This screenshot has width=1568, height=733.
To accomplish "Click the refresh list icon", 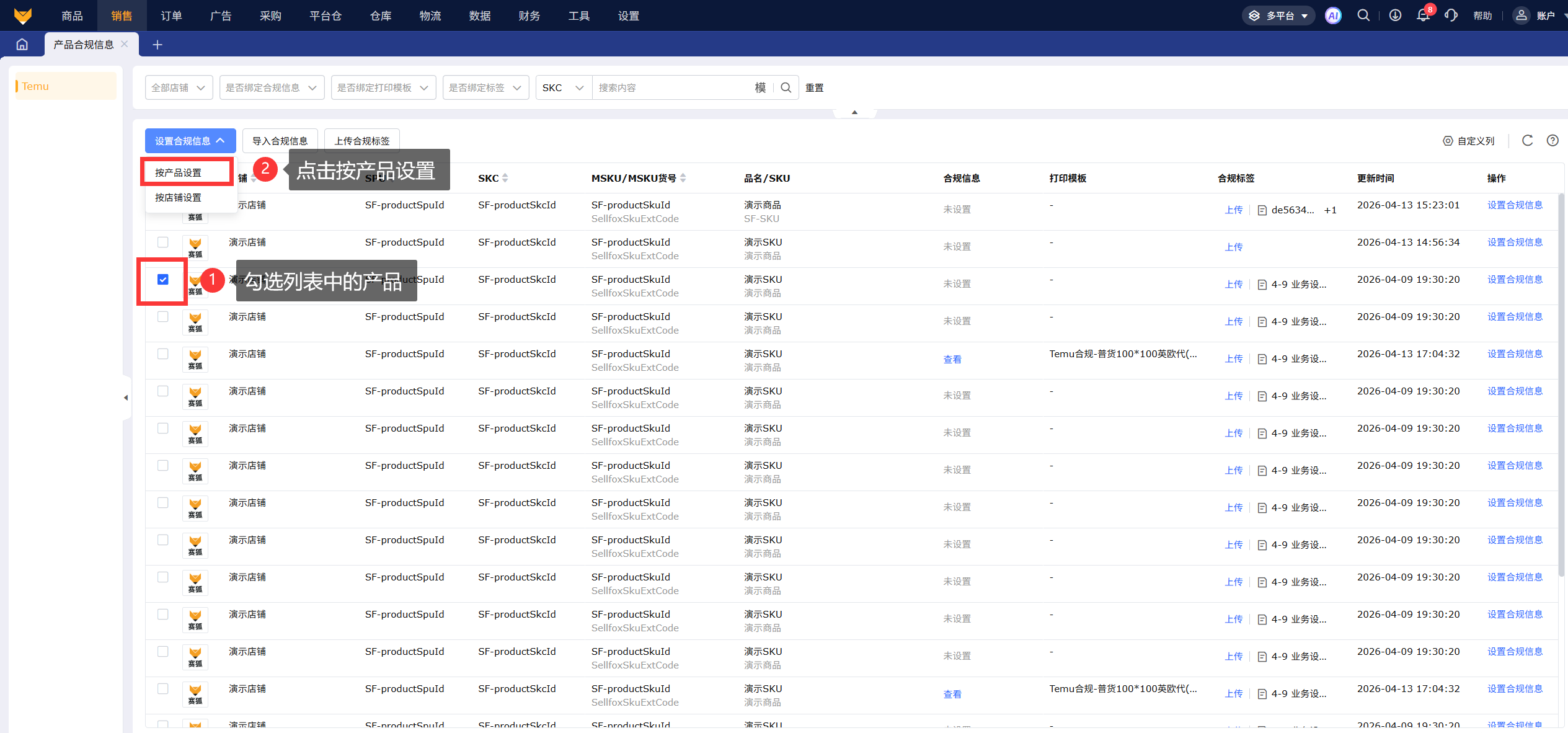I will point(1527,141).
